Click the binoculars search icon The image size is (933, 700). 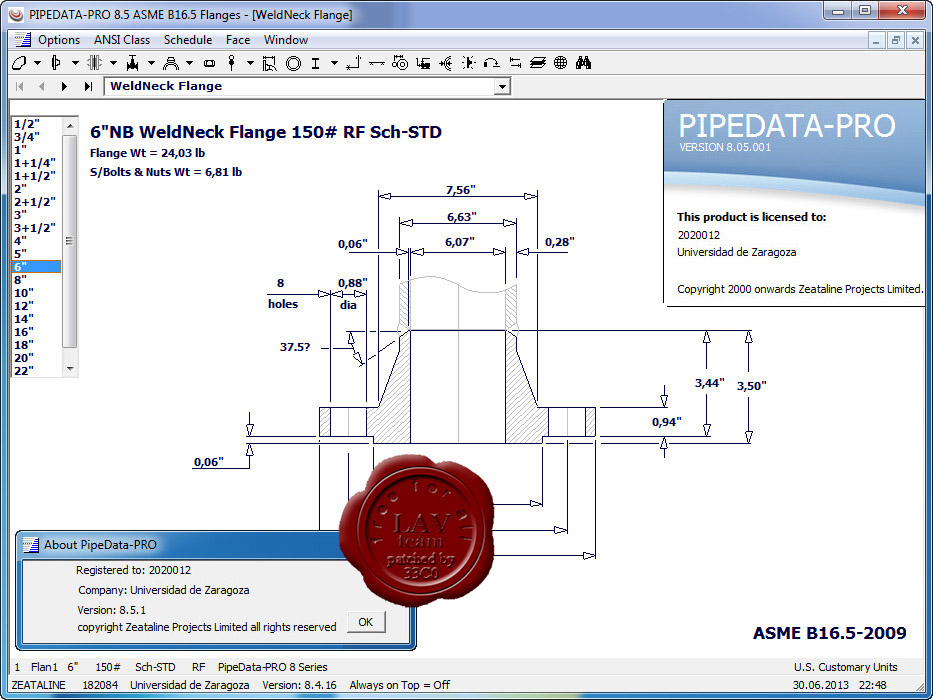tap(583, 63)
